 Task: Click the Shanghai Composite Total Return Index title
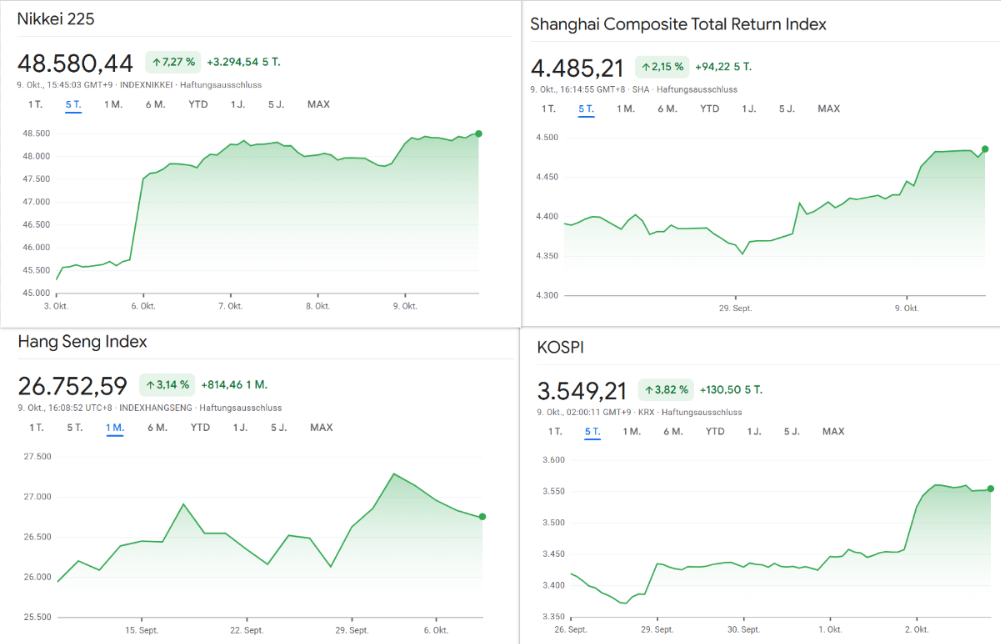click(678, 24)
